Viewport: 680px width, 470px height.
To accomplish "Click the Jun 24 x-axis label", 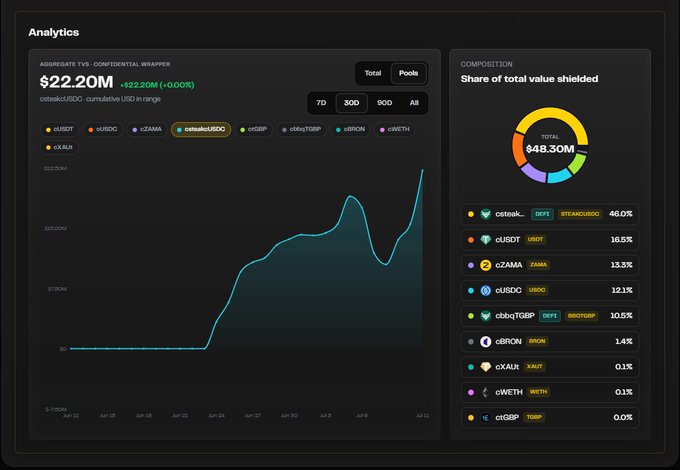I will click(x=216, y=415).
